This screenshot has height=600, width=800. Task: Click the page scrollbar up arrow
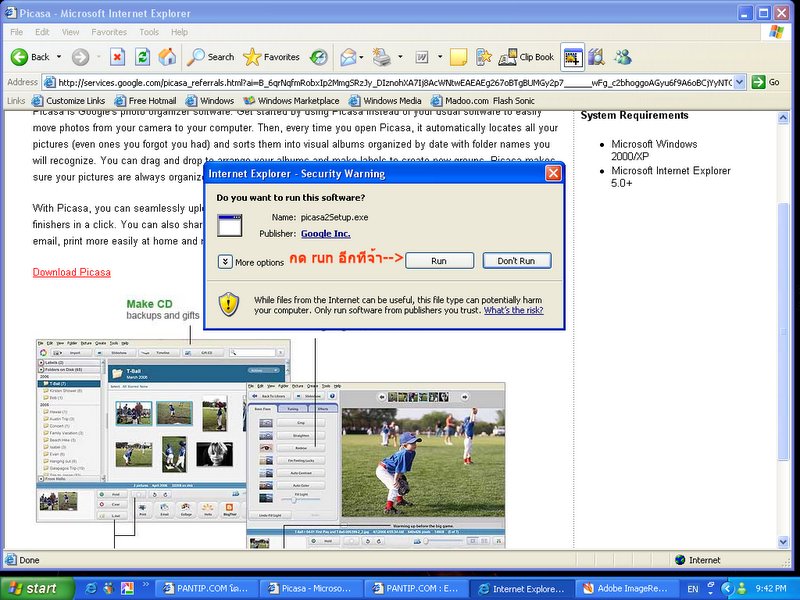tap(783, 118)
